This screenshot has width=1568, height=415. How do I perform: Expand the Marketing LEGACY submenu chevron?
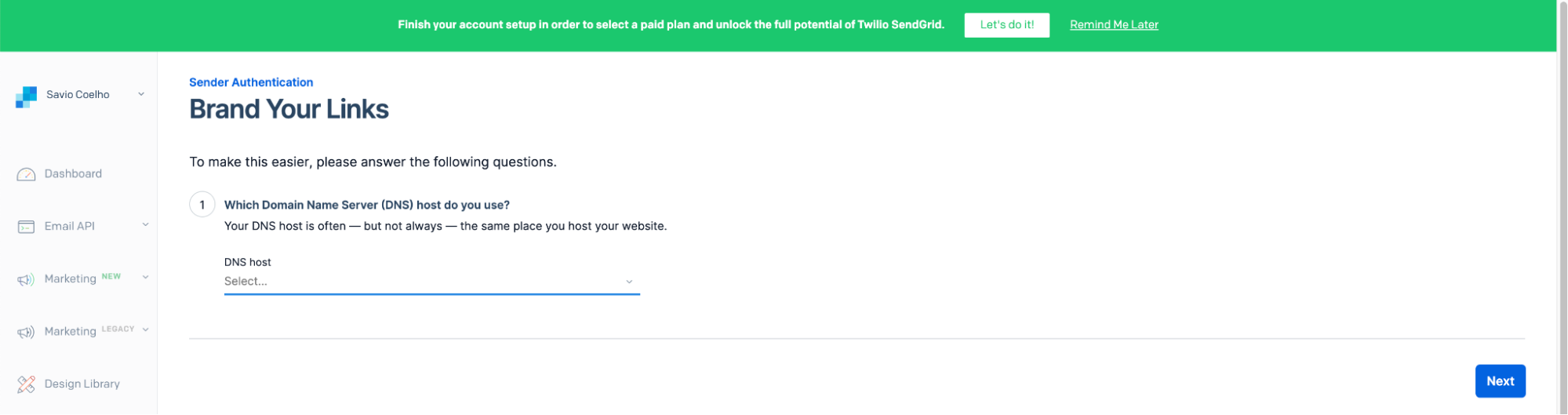(x=145, y=330)
